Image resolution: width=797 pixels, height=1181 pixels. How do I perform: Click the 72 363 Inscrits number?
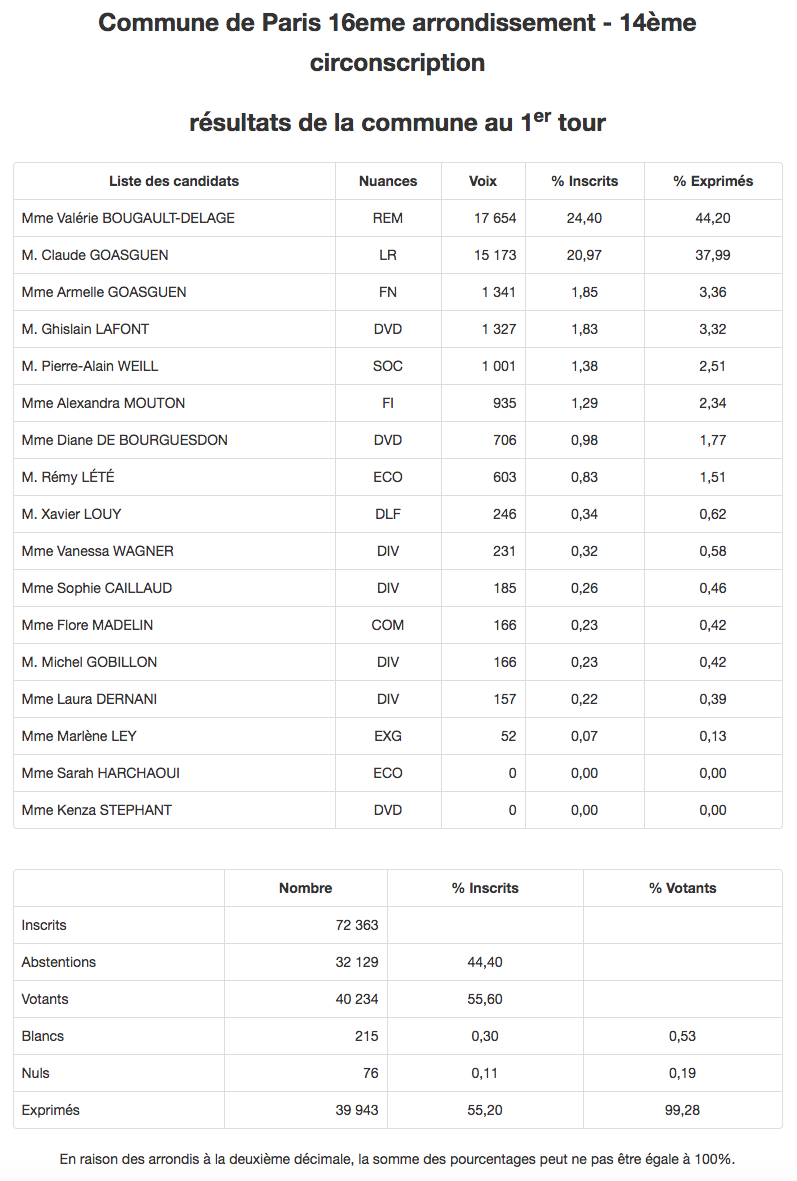click(x=357, y=925)
